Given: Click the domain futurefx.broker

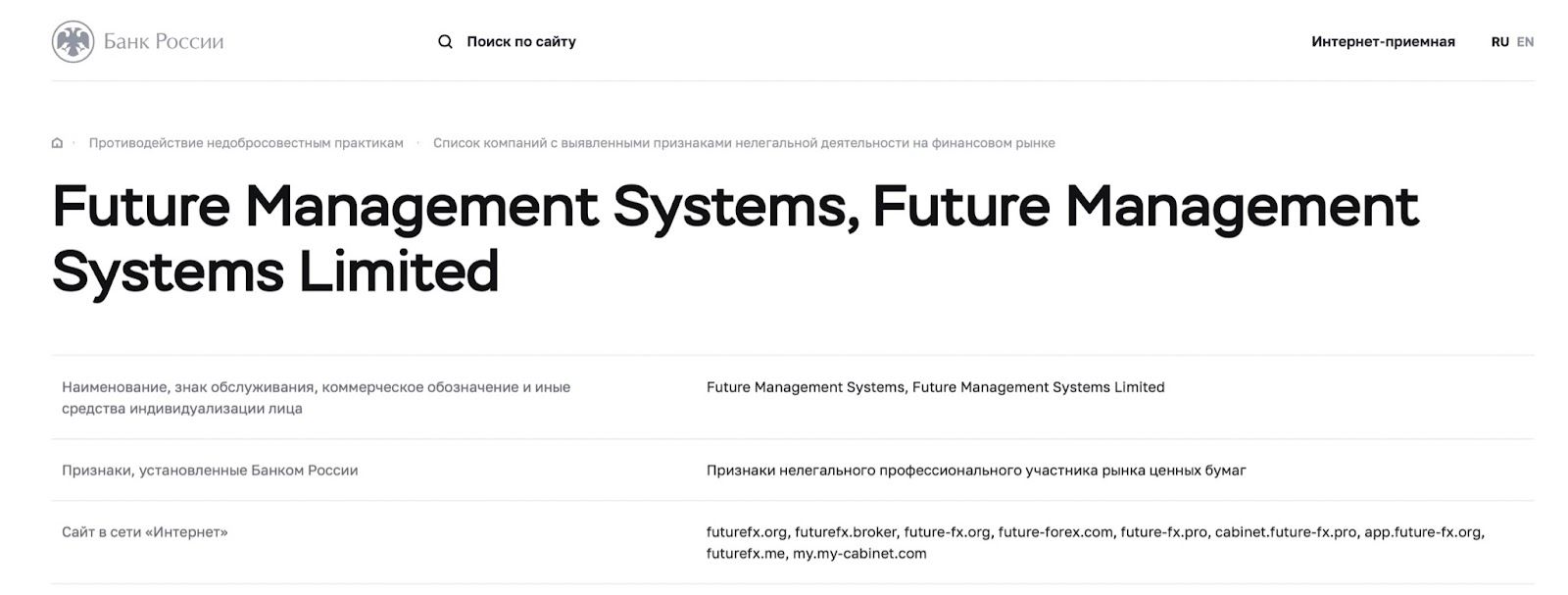Looking at the screenshot, I should click(846, 532).
